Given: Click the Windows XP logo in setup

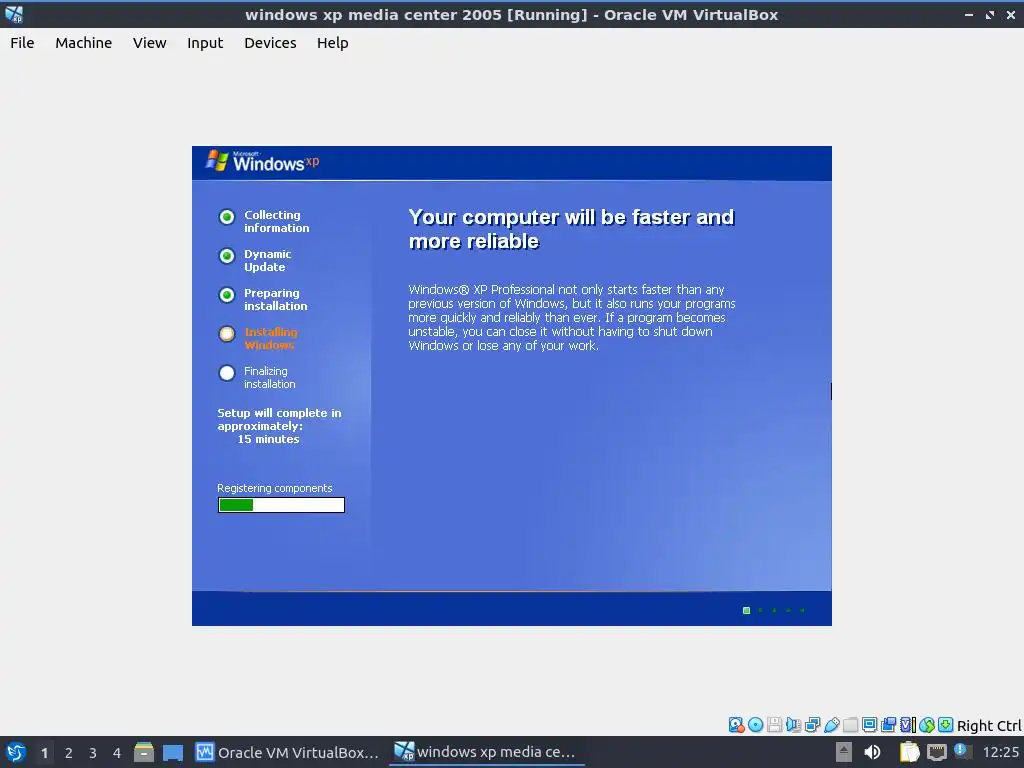Looking at the screenshot, I should click(263, 161).
